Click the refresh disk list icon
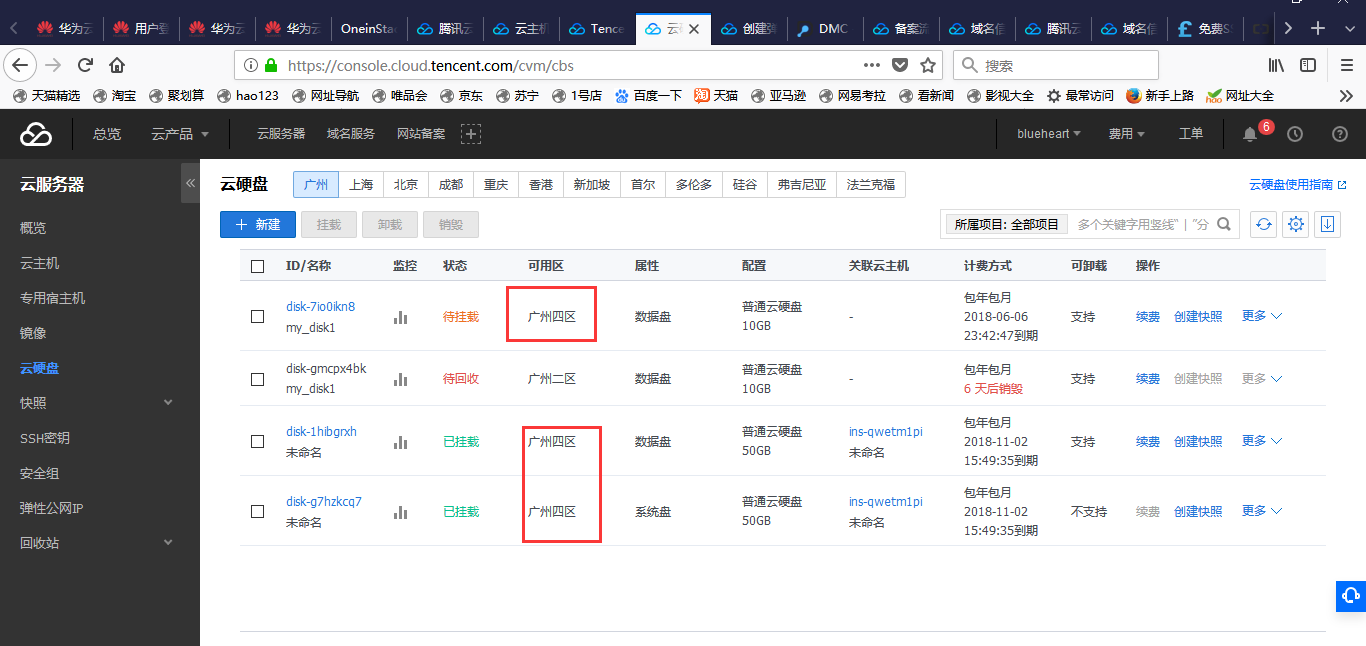1366x646 pixels. tap(1264, 224)
